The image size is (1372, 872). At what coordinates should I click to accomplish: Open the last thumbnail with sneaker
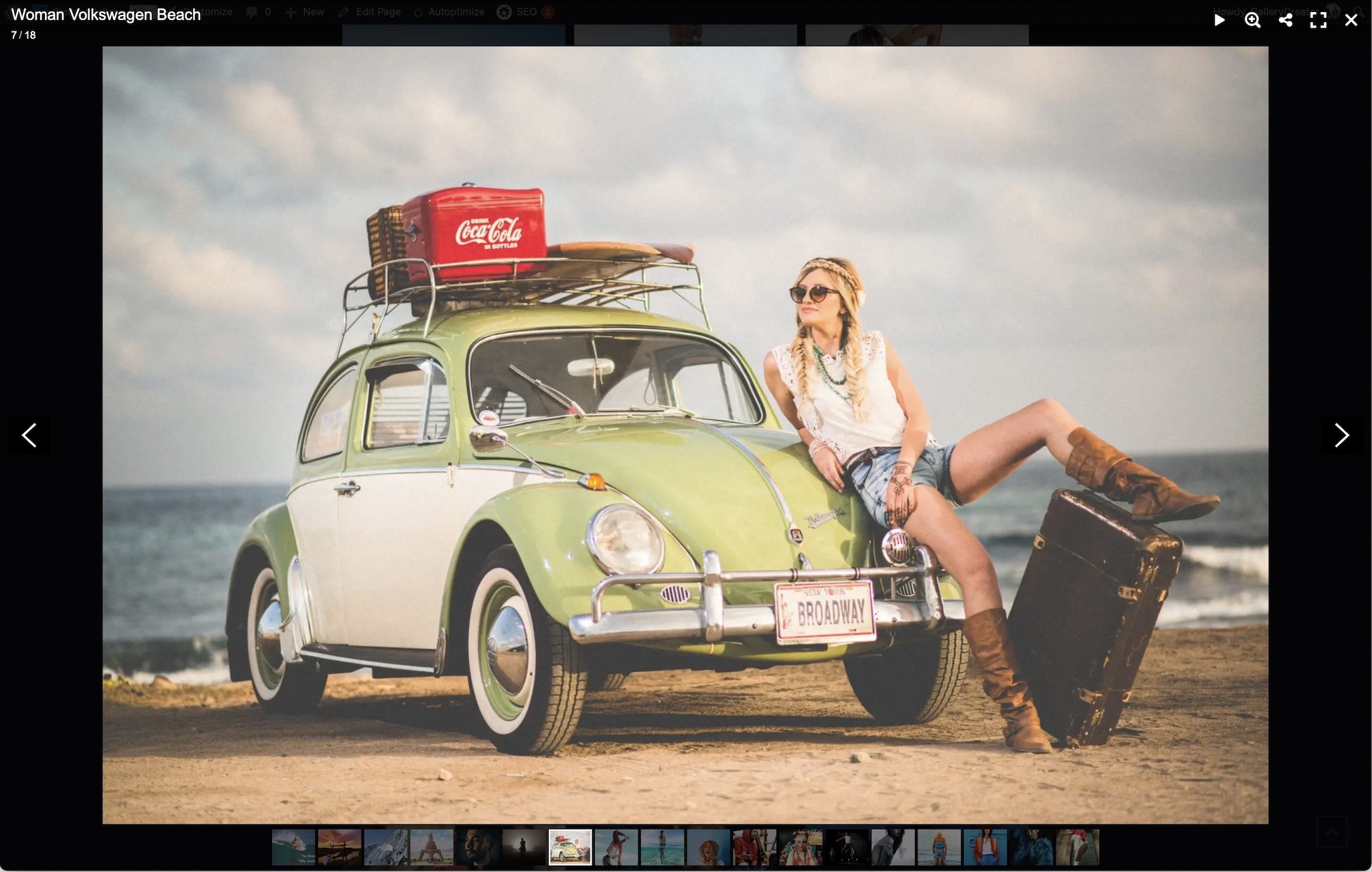[x=1078, y=847]
